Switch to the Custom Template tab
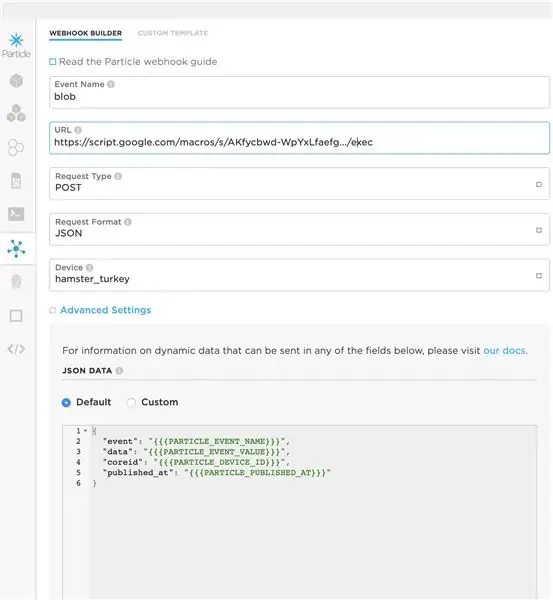 click(x=173, y=33)
